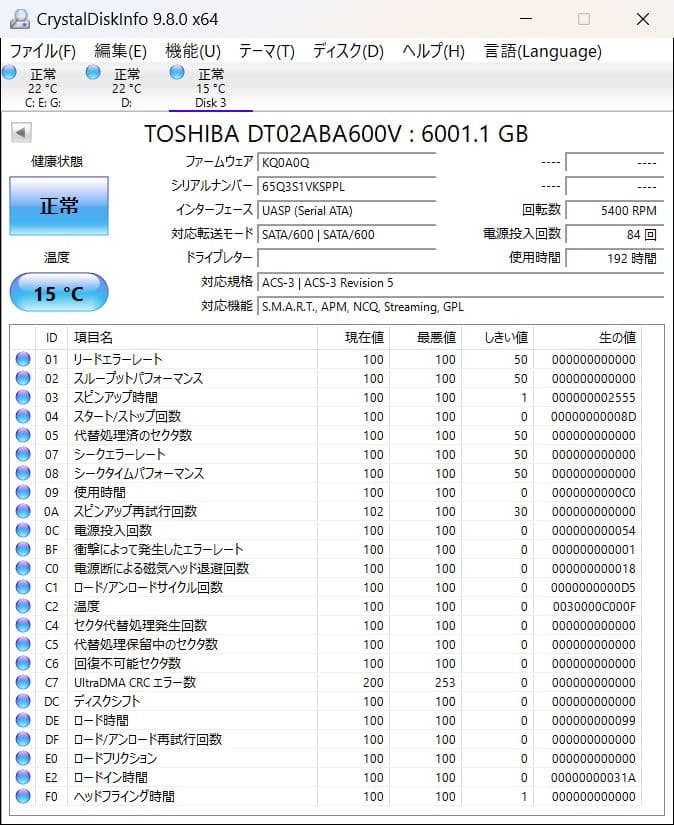
Task: Open the ファイル(F) menu
Action: point(43,51)
